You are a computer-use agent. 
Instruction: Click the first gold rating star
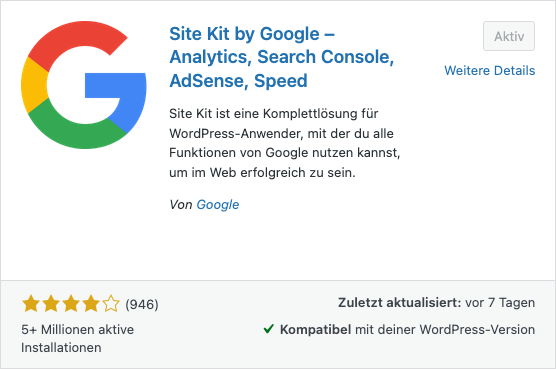coord(31,304)
